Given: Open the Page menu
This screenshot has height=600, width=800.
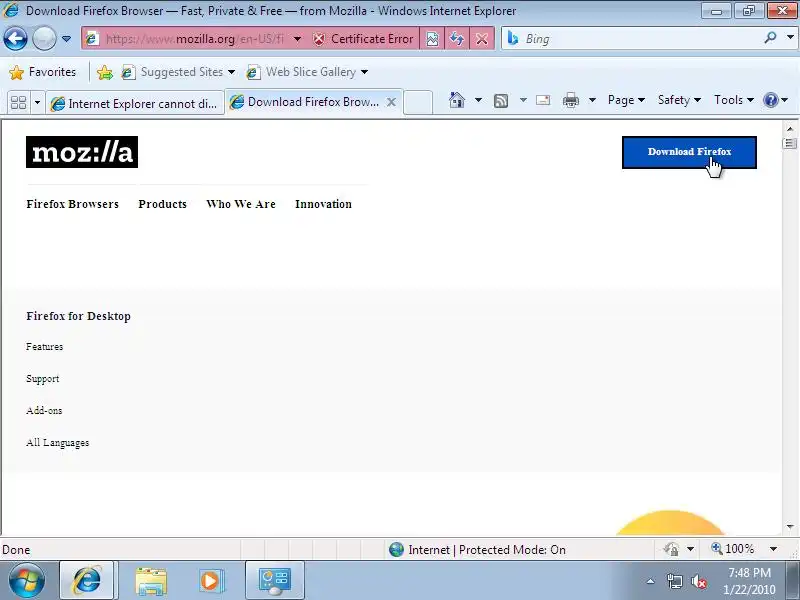Looking at the screenshot, I should pos(626,100).
